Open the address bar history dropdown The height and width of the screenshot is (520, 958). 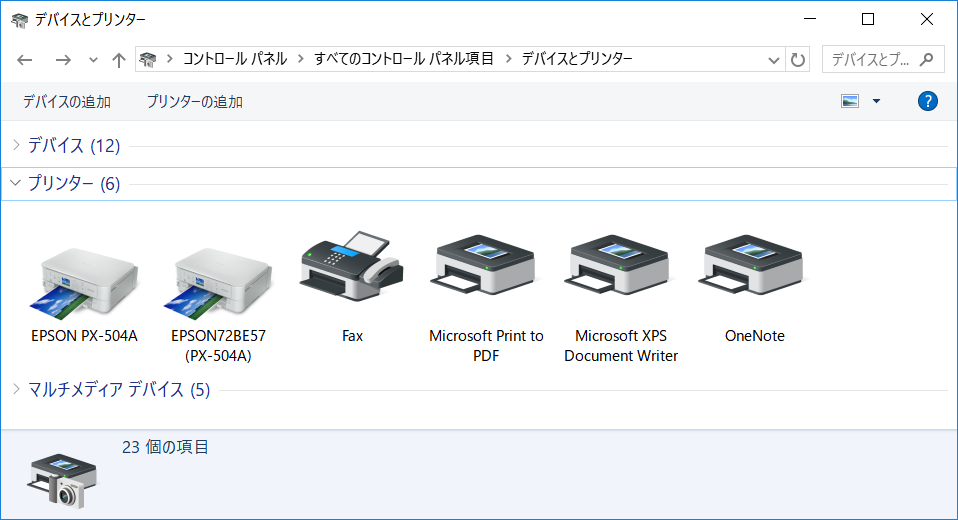774,59
